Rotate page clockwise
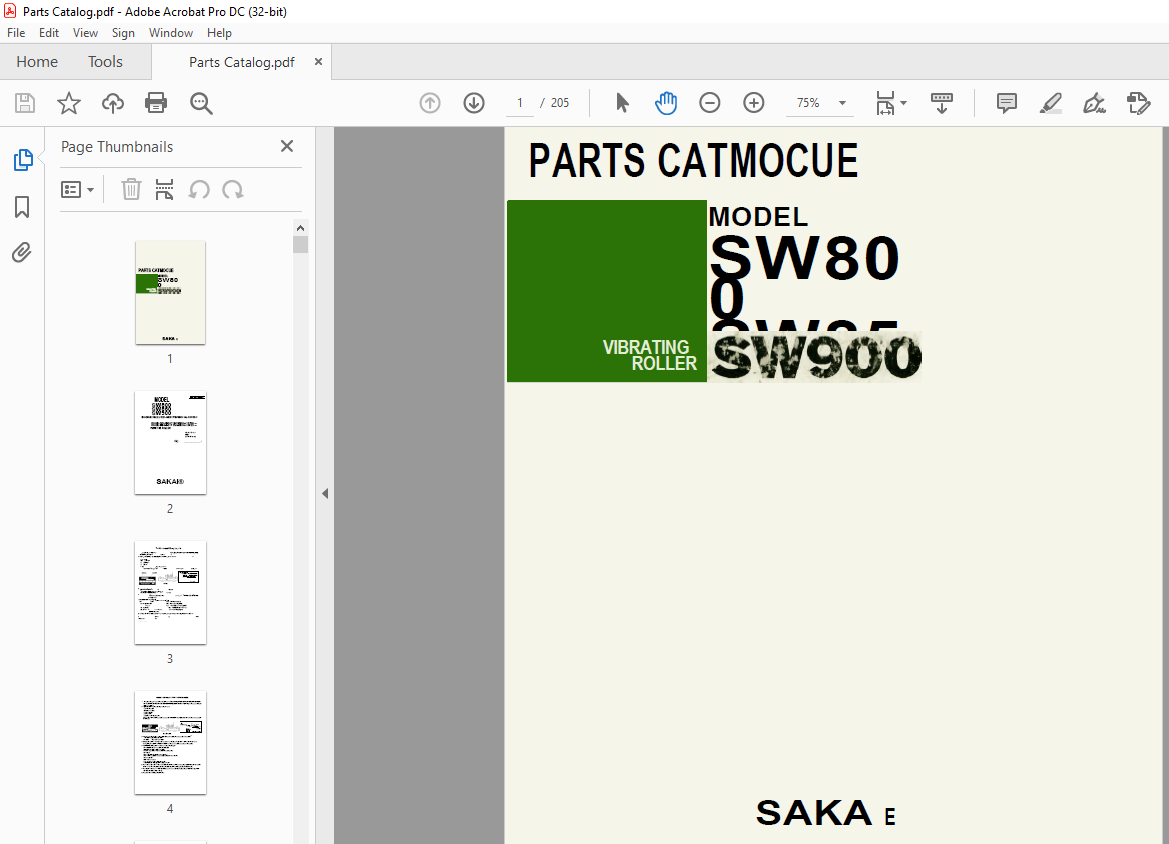The height and width of the screenshot is (844, 1169). click(x=233, y=189)
